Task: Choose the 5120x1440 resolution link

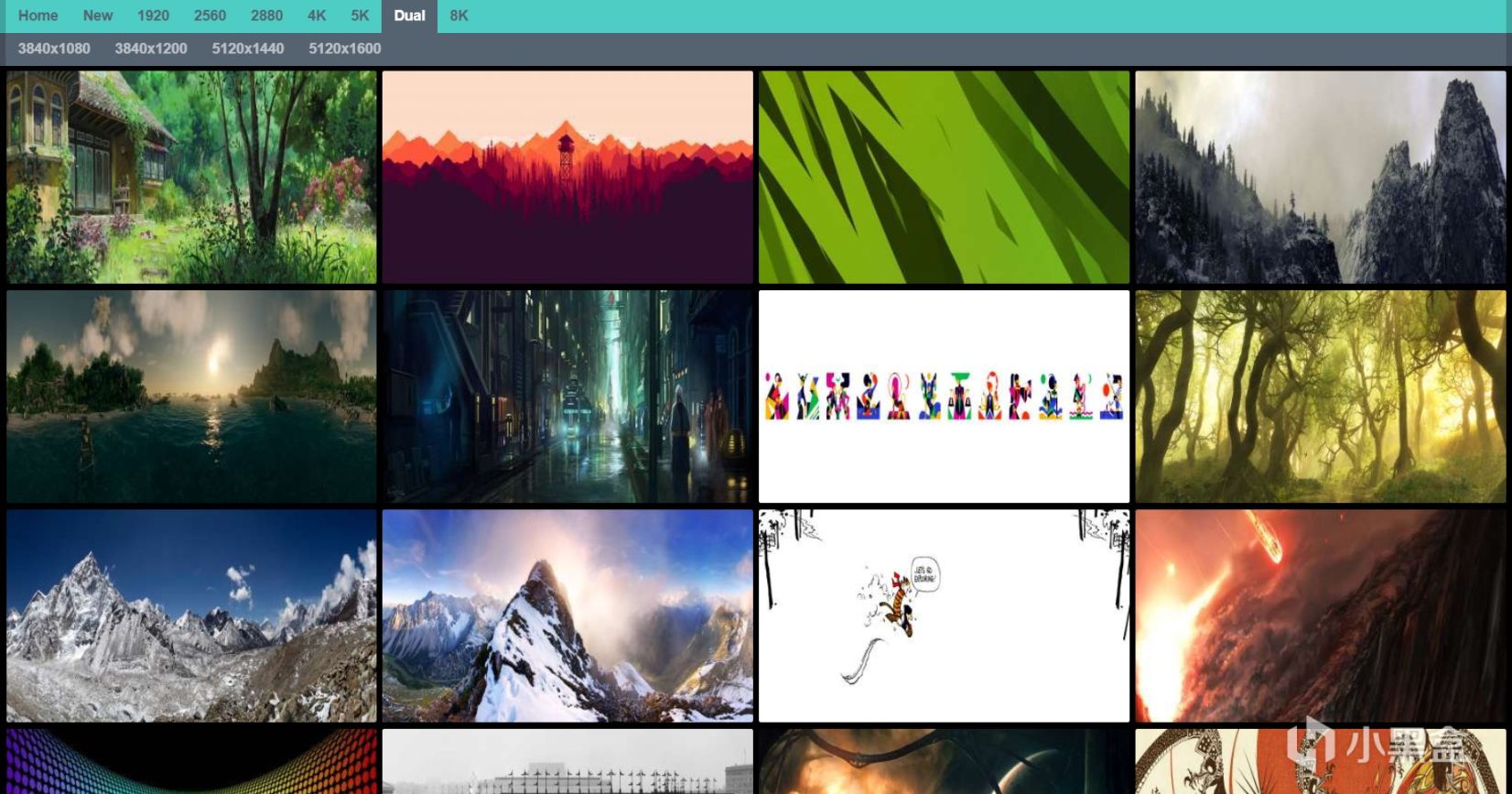Action: 248,49
